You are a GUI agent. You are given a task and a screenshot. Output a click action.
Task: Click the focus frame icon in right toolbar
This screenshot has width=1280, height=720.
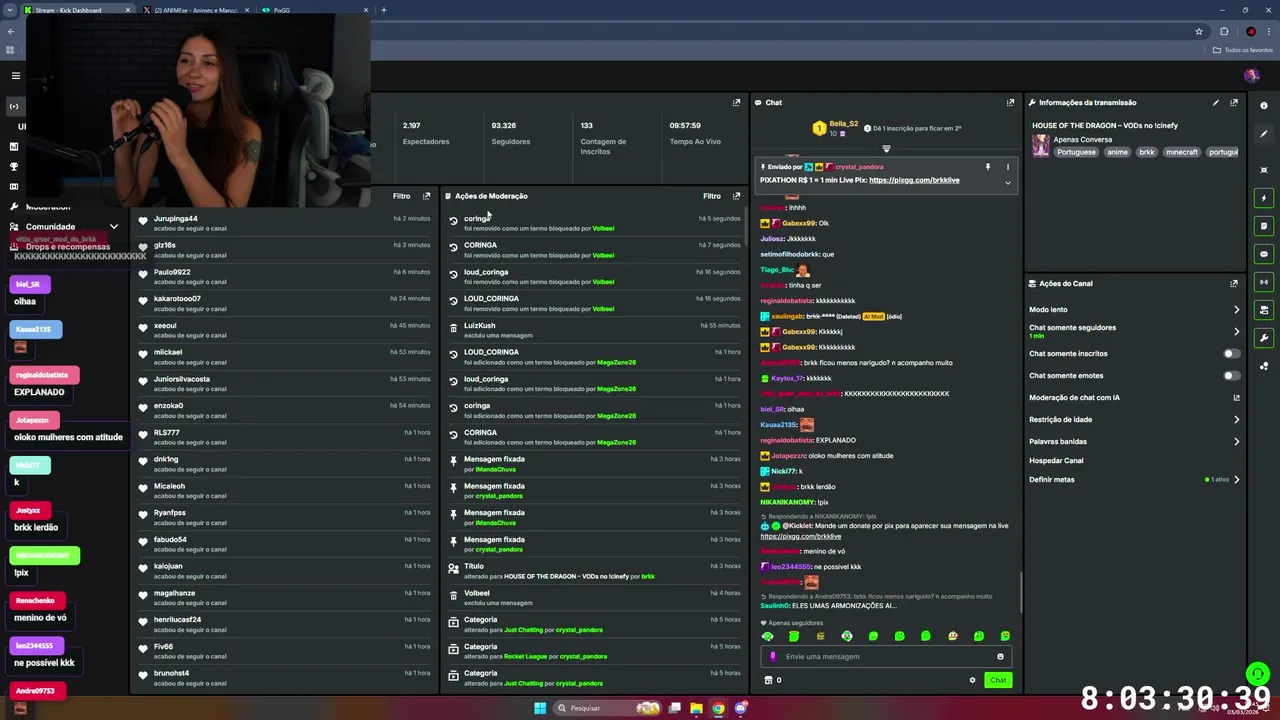click(x=1264, y=170)
